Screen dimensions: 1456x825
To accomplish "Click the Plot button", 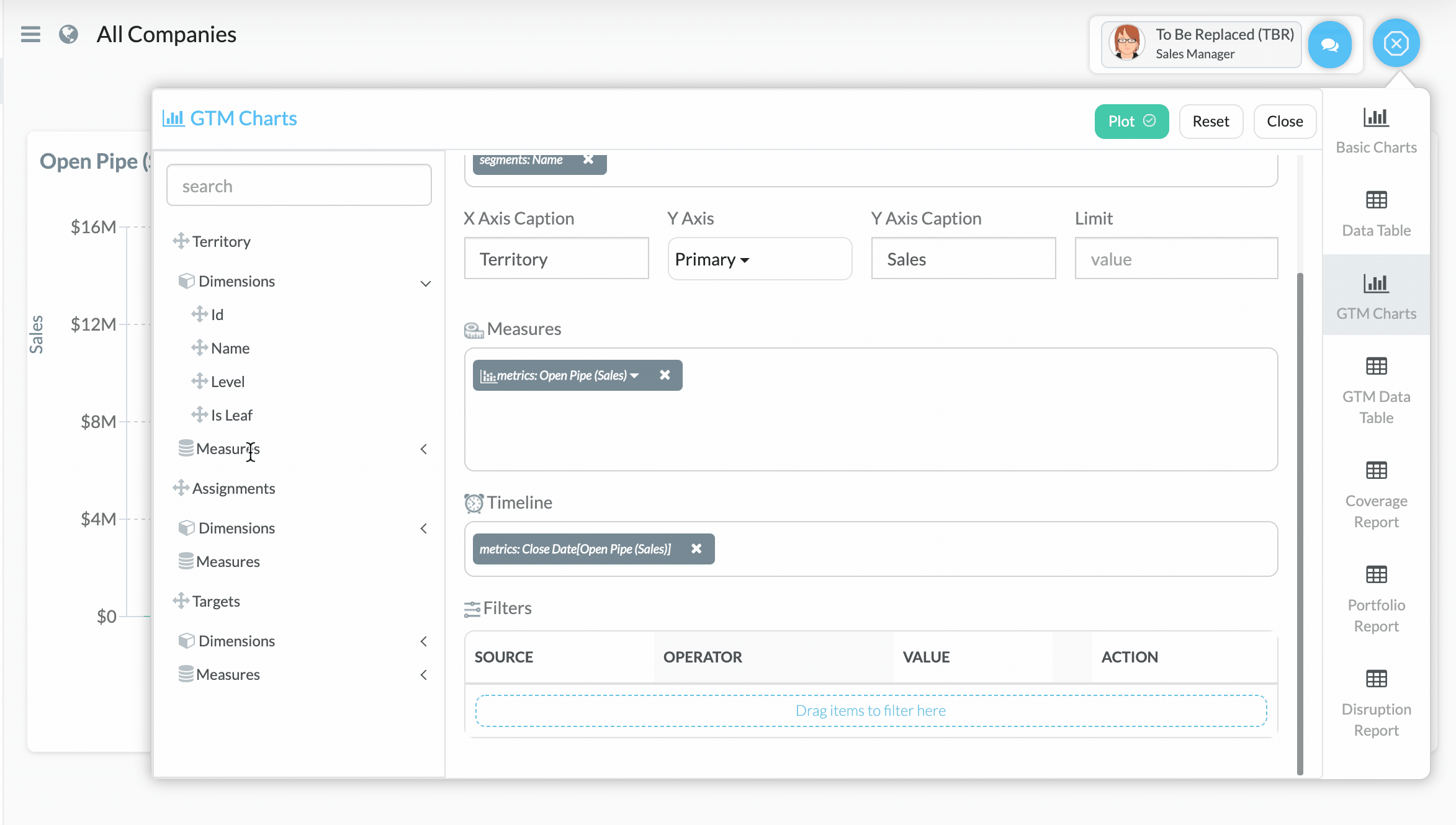I will pos(1131,122).
